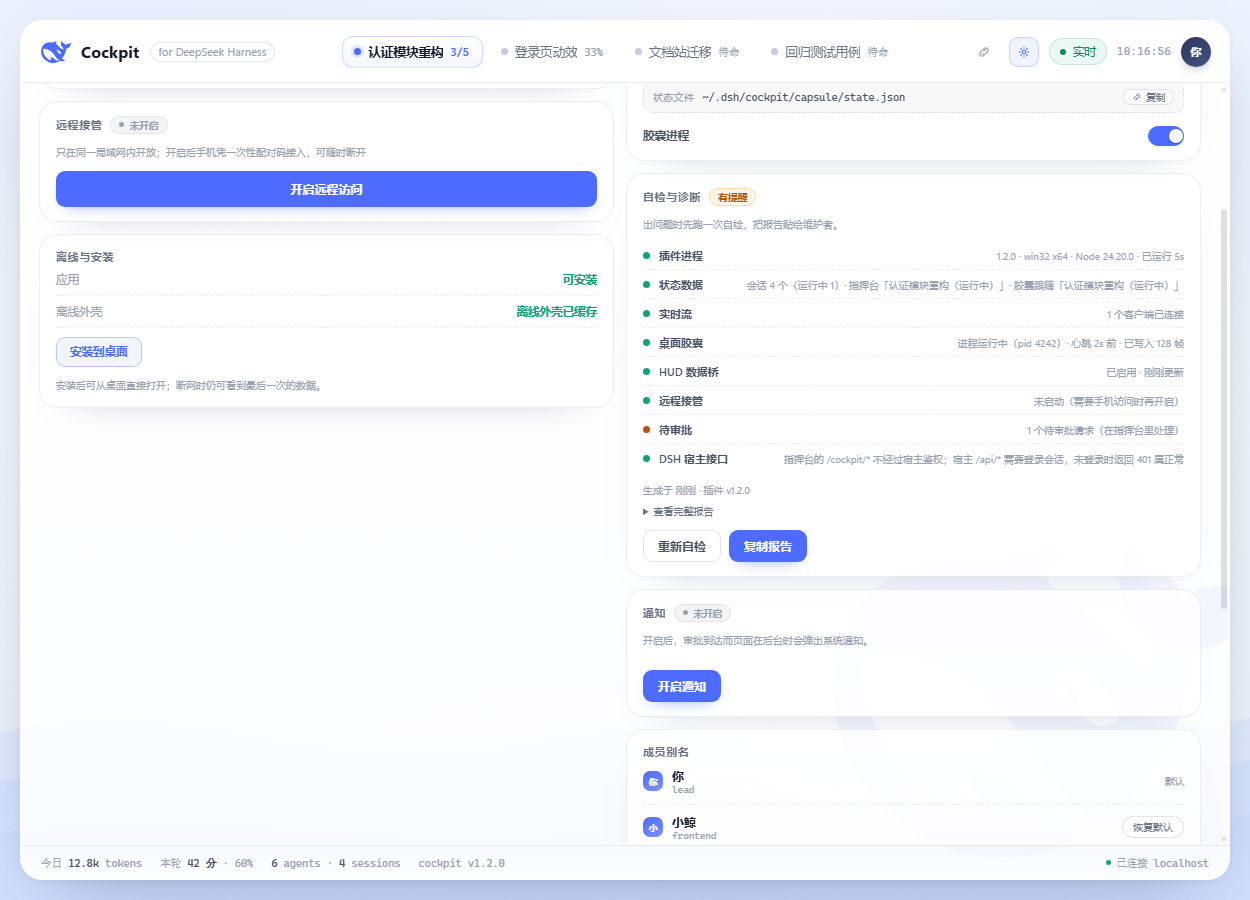
Task: Click 已连接 localhost connection status
Action: point(1157,863)
